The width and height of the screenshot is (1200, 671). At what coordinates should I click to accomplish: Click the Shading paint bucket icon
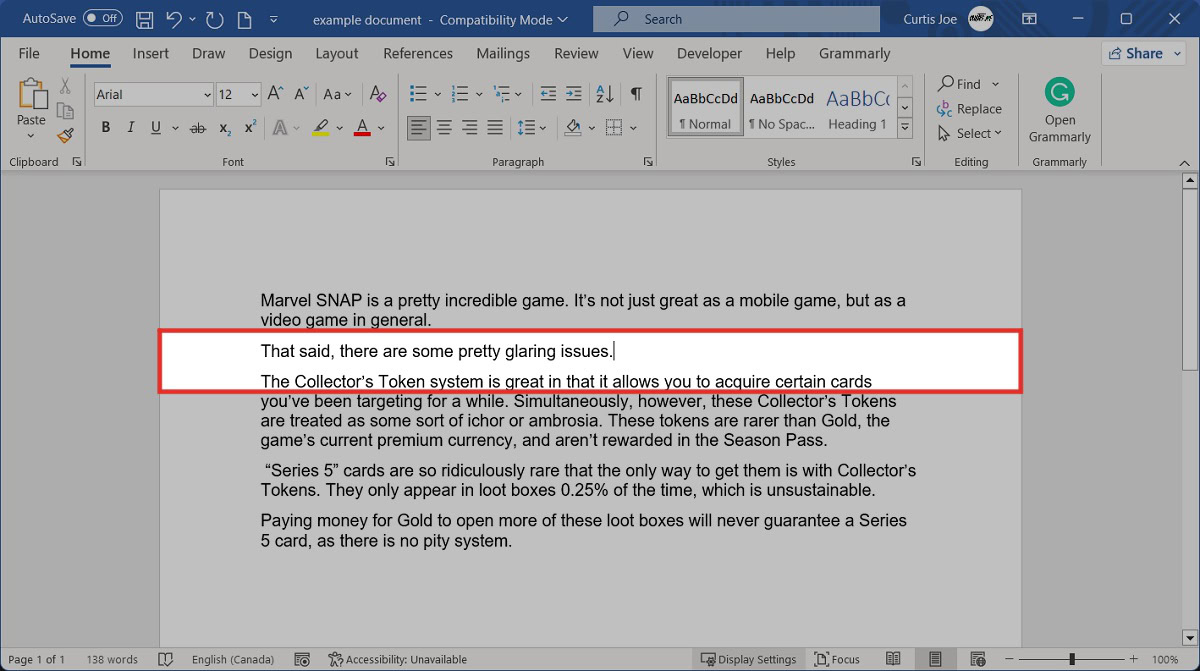[573, 128]
